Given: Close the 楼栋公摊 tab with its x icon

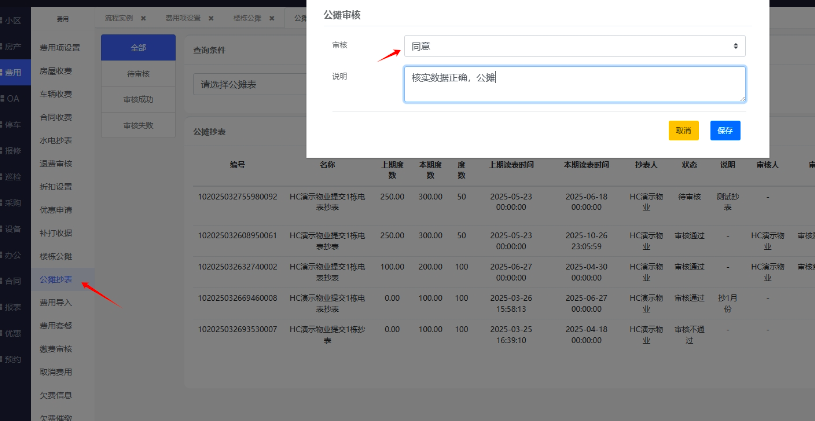Looking at the screenshot, I should 271,18.
